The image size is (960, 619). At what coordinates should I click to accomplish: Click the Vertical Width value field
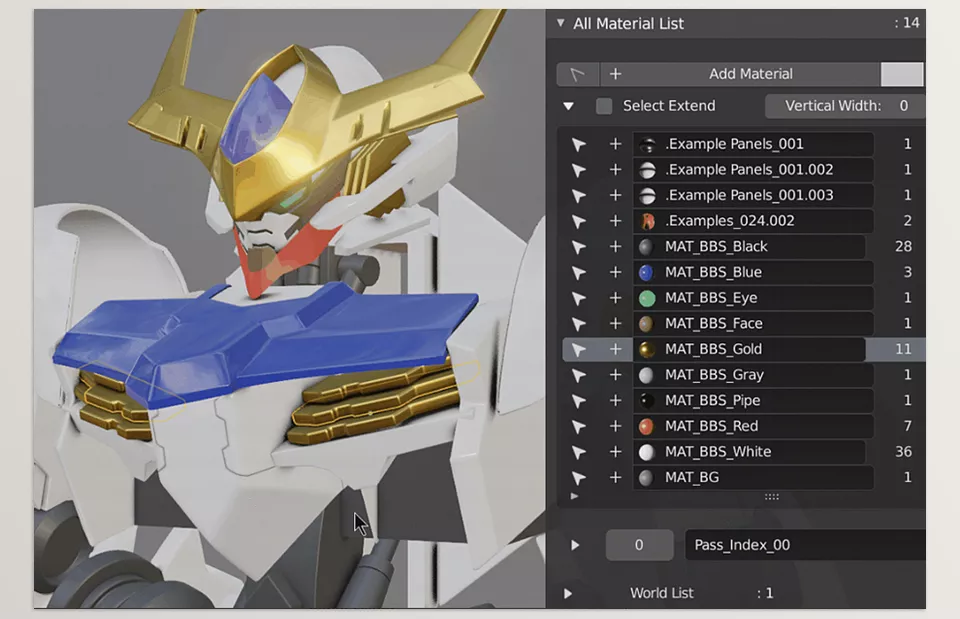click(x=845, y=106)
